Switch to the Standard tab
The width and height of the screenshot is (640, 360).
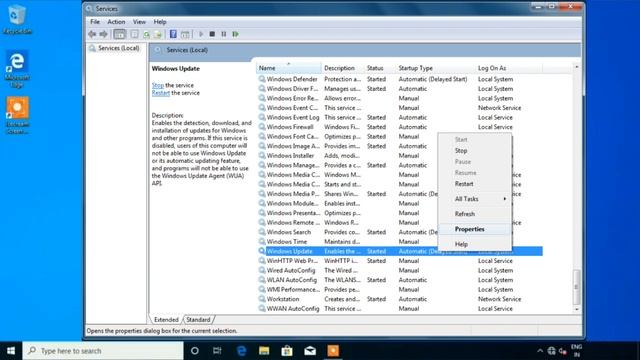(198, 320)
